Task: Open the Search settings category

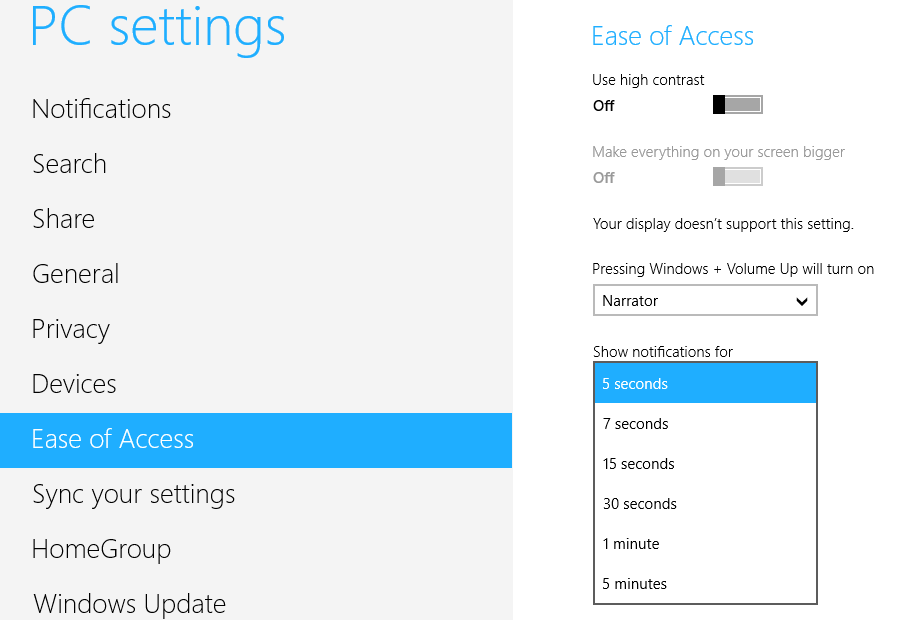Action: click(69, 164)
